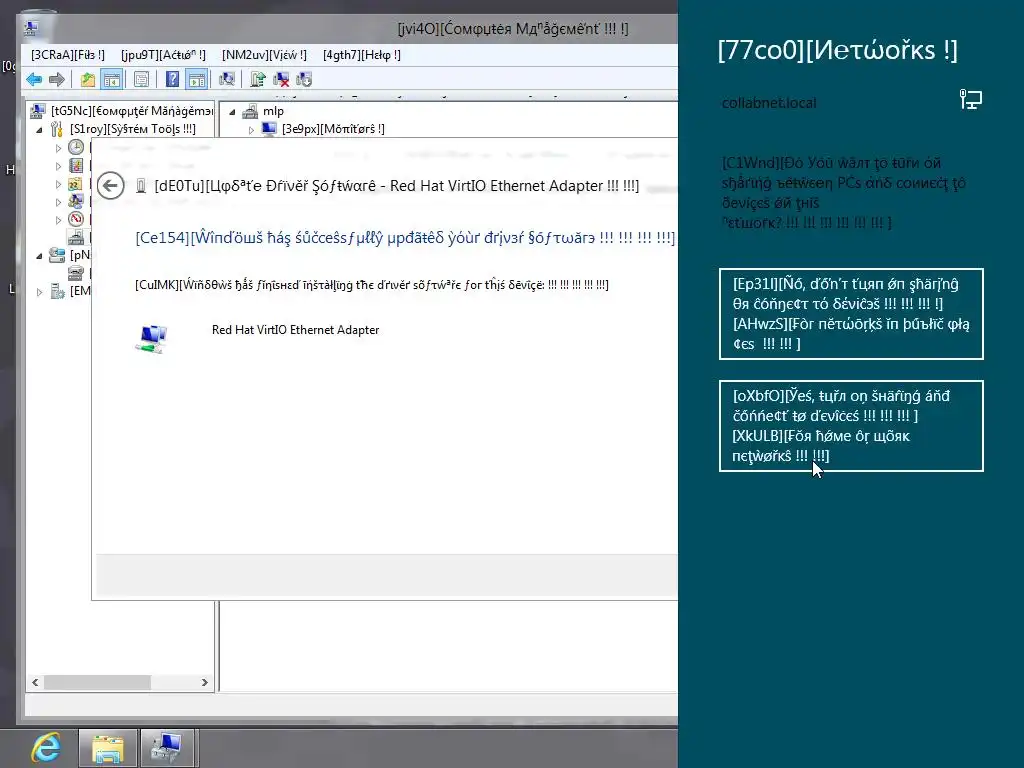Viewport: 1024px width, 768px height.
Task: Select the Local Users and Groups icon
Action: [x=76, y=201]
